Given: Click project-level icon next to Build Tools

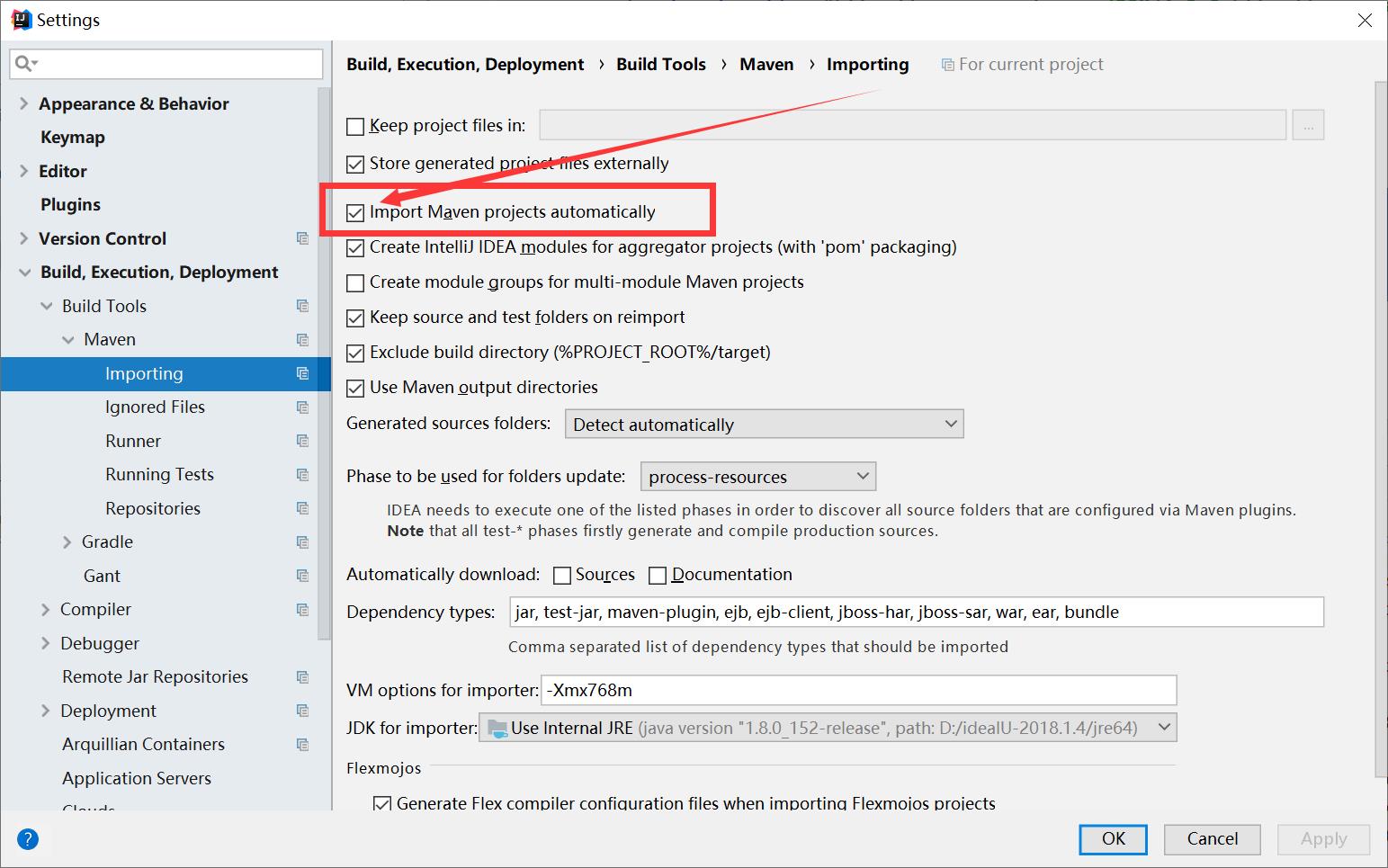Looking at the screenshot, I should 302,306.
